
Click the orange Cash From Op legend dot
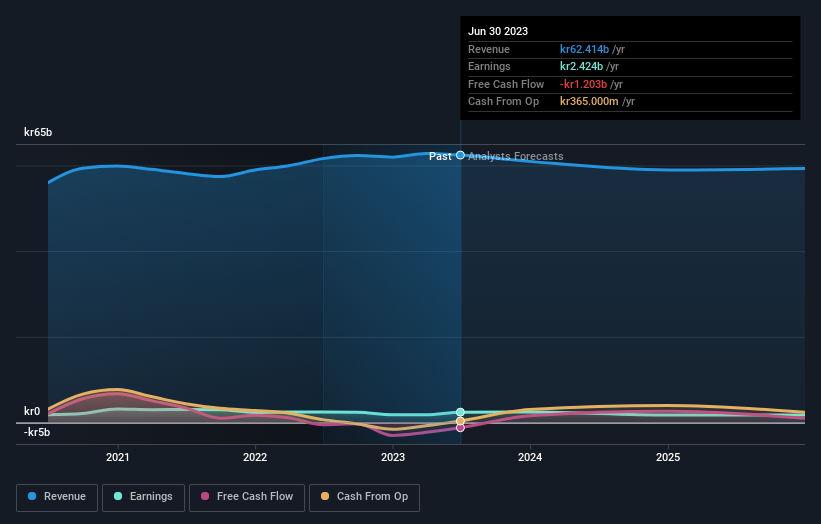(x=325, y=496)
